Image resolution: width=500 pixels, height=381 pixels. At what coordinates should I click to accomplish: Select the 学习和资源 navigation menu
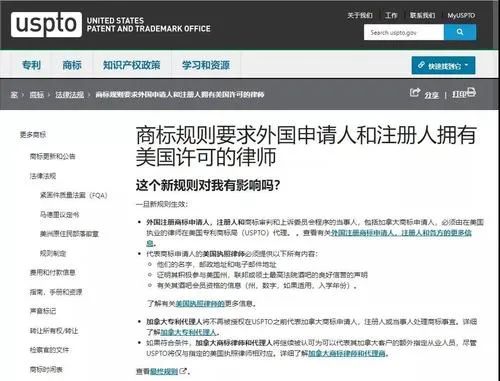206,65
